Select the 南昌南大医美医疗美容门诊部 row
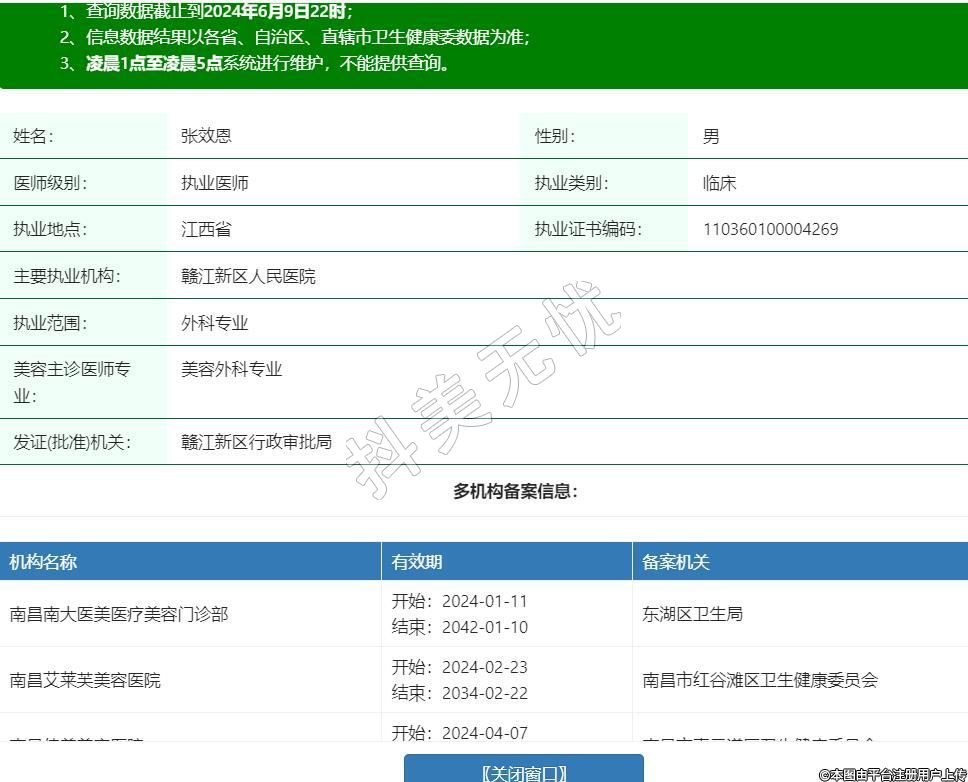Viewport: 968px width, 782px height. [x=119, y=614]
